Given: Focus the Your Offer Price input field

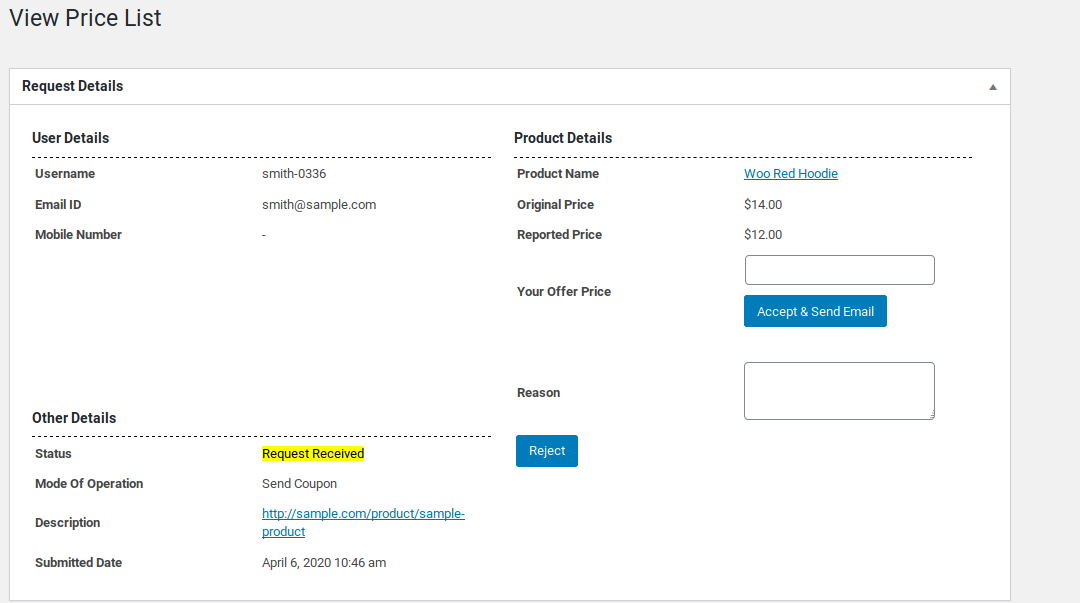Looking at the screenshot, I should pyautogui.click(x=839, y=270).
